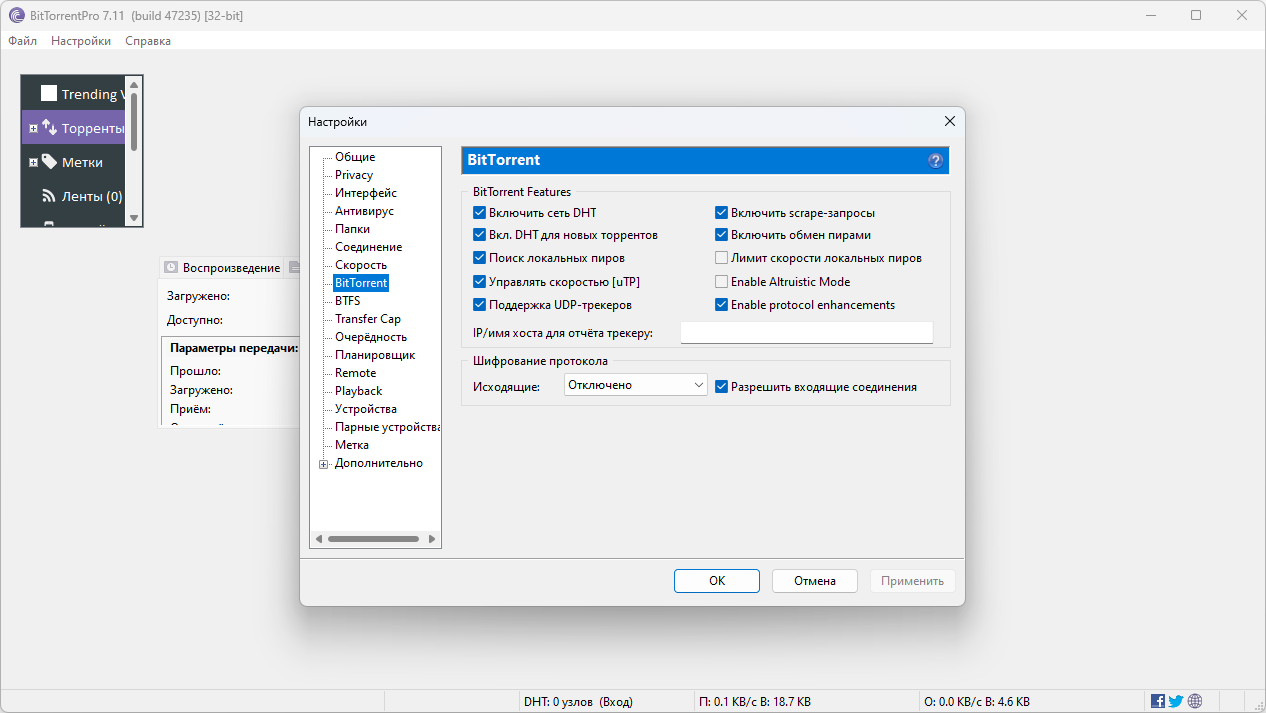Click the DHT: 0 узлов status entry
1266x713 pixels.
(x=578, y=702)
